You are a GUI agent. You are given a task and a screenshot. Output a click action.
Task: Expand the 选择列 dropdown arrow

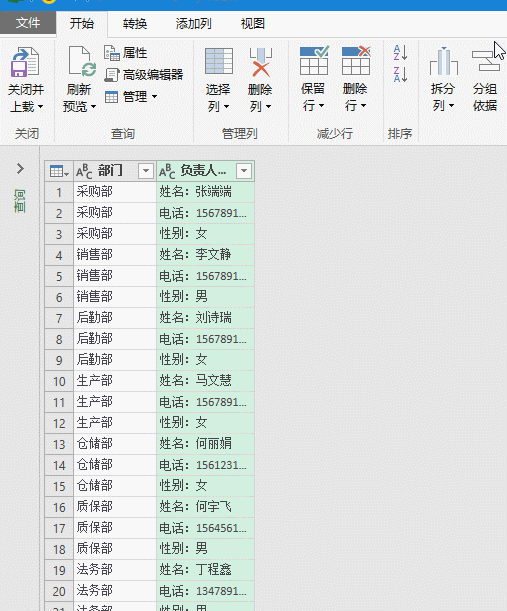[226, 106]
